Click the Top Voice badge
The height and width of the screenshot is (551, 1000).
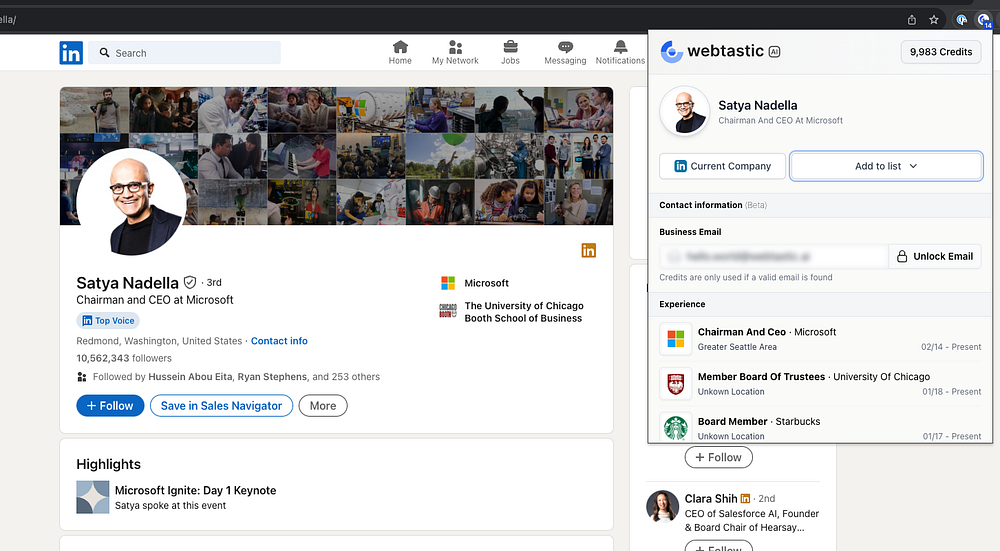point(108,321)
